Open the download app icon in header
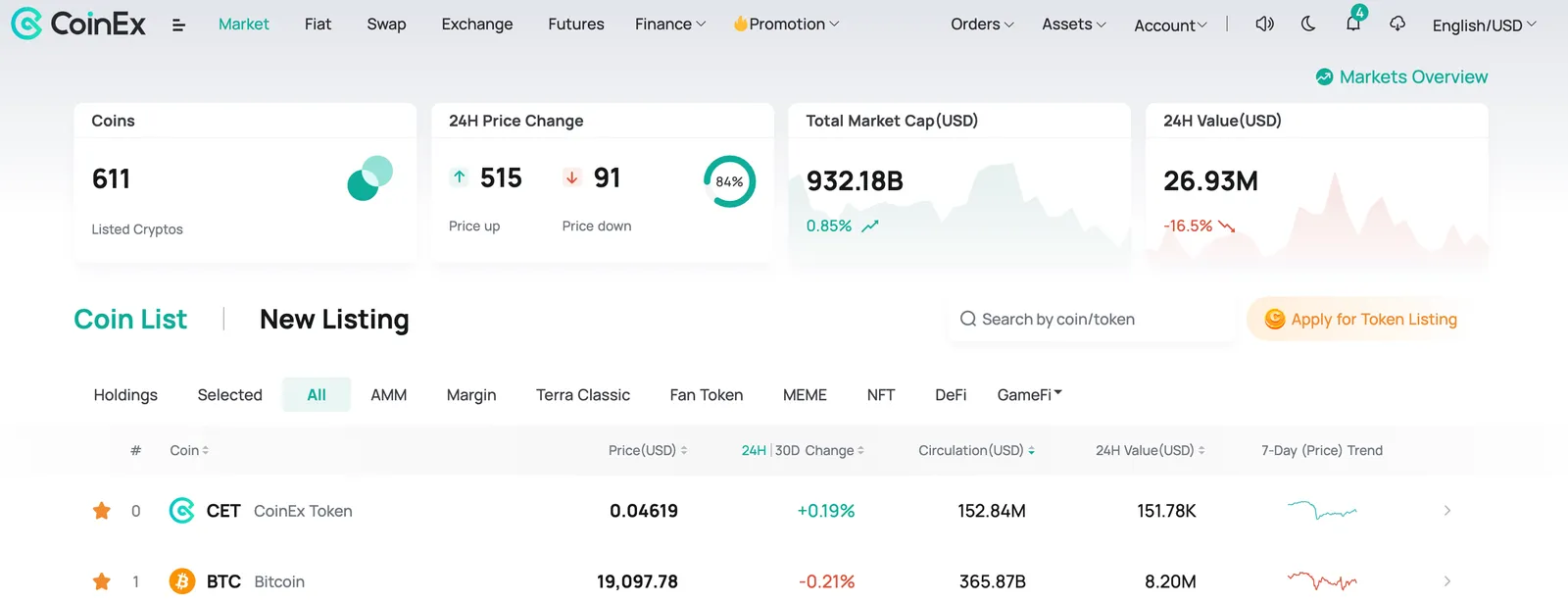The width and height of the screenshot is (1568, 604). (1397, 24)
